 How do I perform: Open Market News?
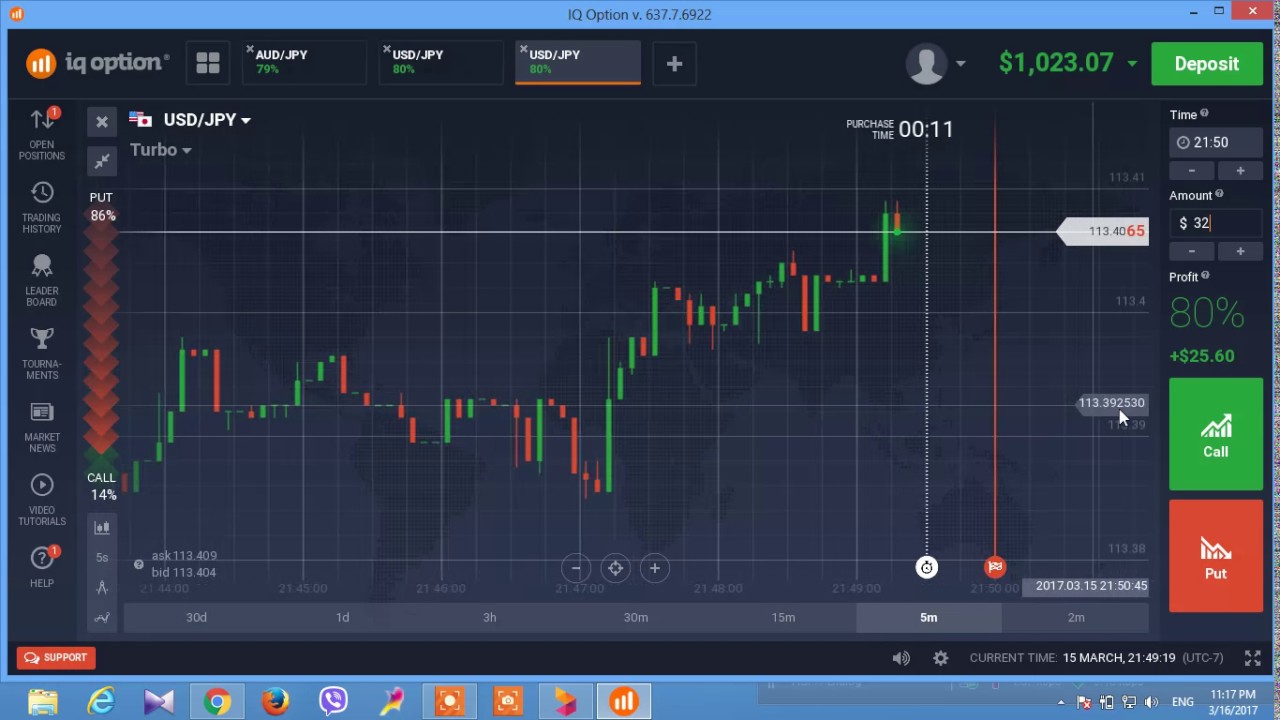(x=42, y=426)
